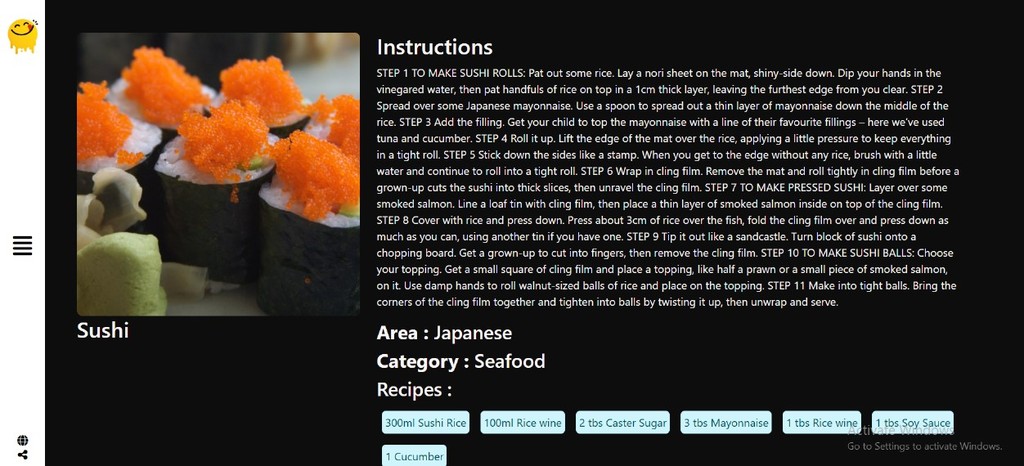
Task: Click the word Japanese in Area line
Action: point(472,333)
